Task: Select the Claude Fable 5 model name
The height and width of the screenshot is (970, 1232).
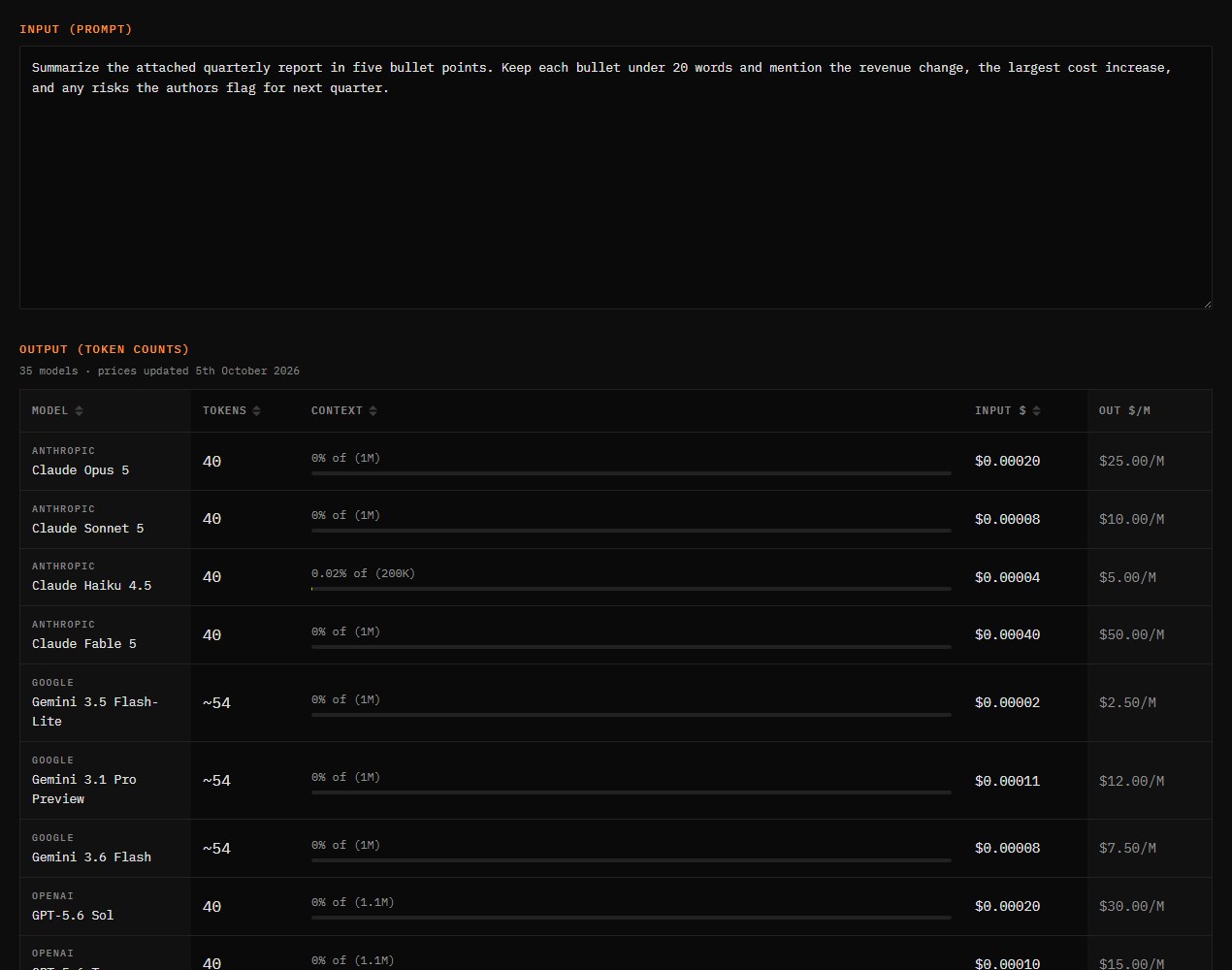Action: pyautogui.click(x=84, y=644)
